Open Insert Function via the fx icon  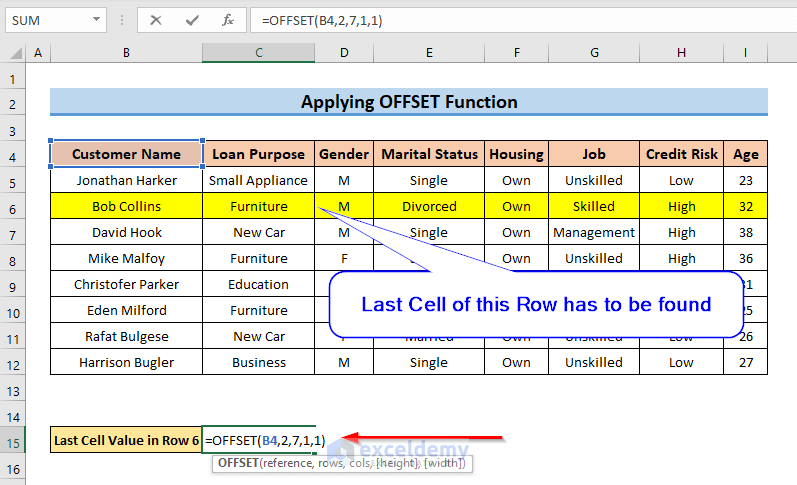coord(228,20)
